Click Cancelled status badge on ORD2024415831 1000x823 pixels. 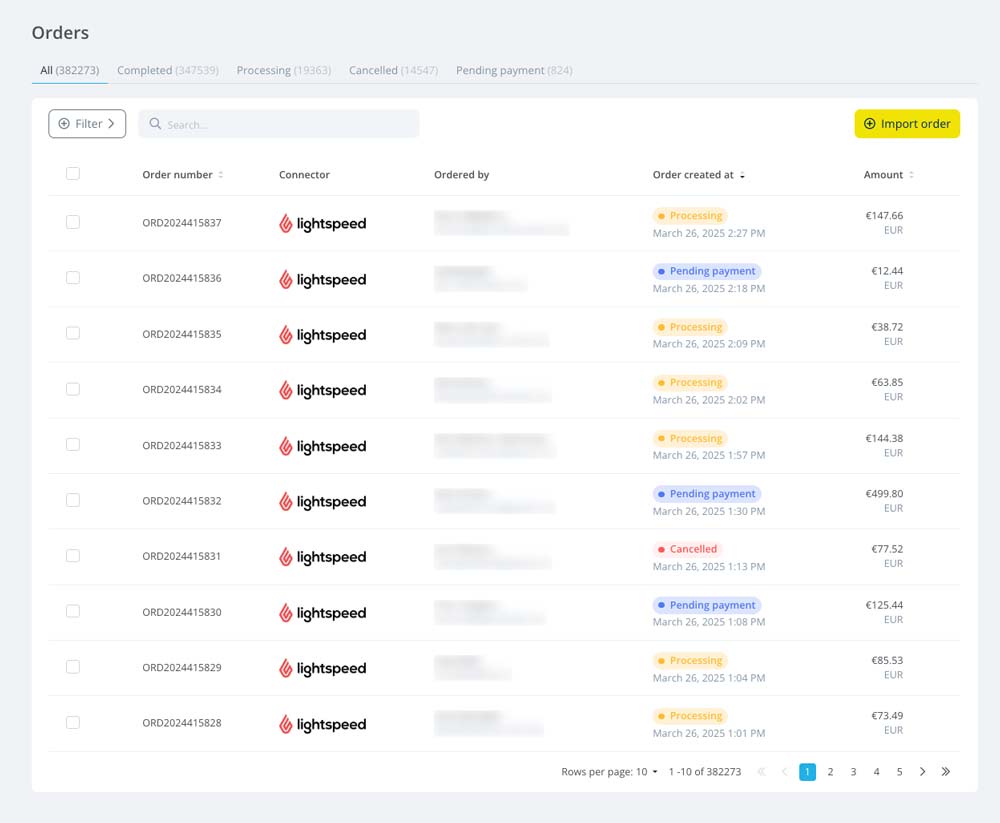point(688,549)
